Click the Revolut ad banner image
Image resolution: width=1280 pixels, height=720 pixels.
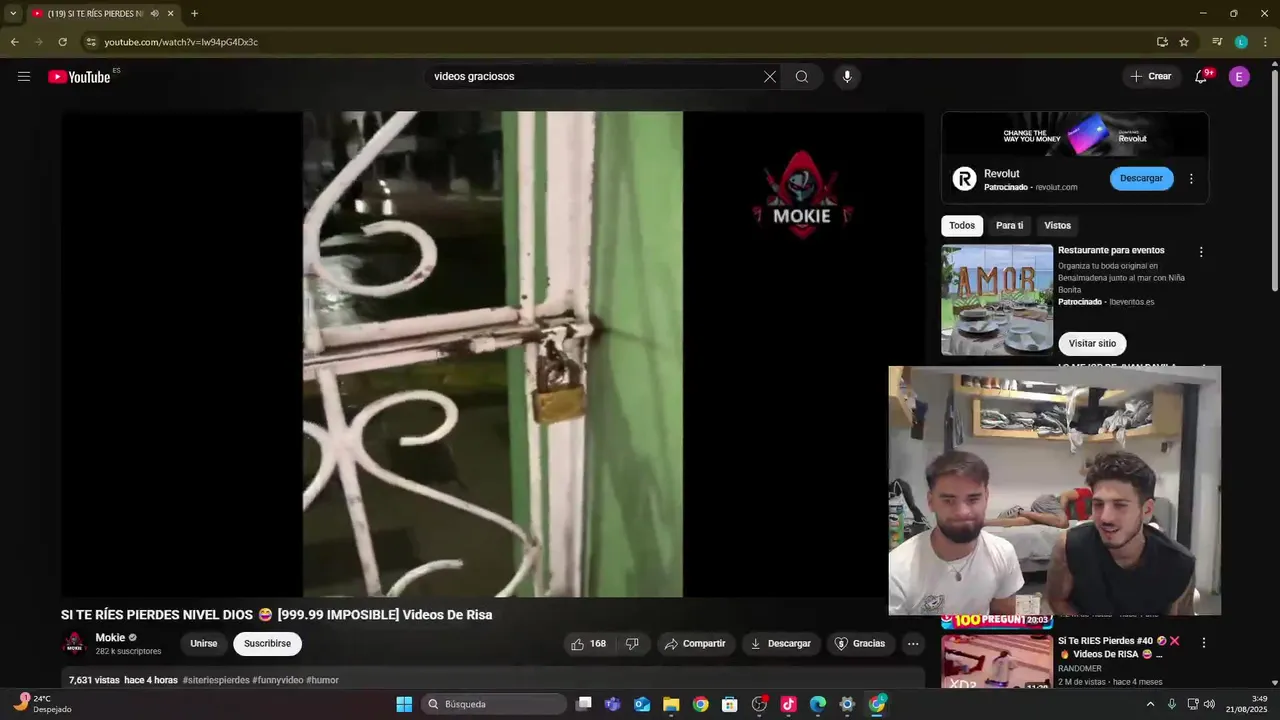[x=1075, y=134]
